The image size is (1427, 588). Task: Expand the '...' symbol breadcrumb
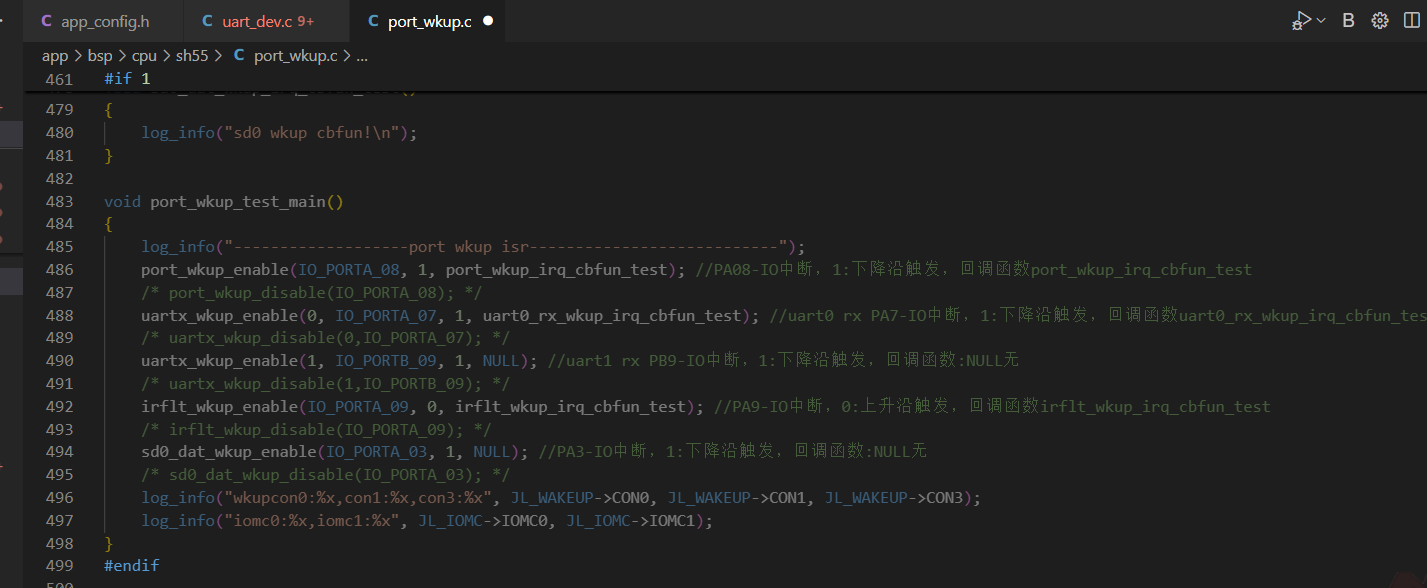[362, 56]
